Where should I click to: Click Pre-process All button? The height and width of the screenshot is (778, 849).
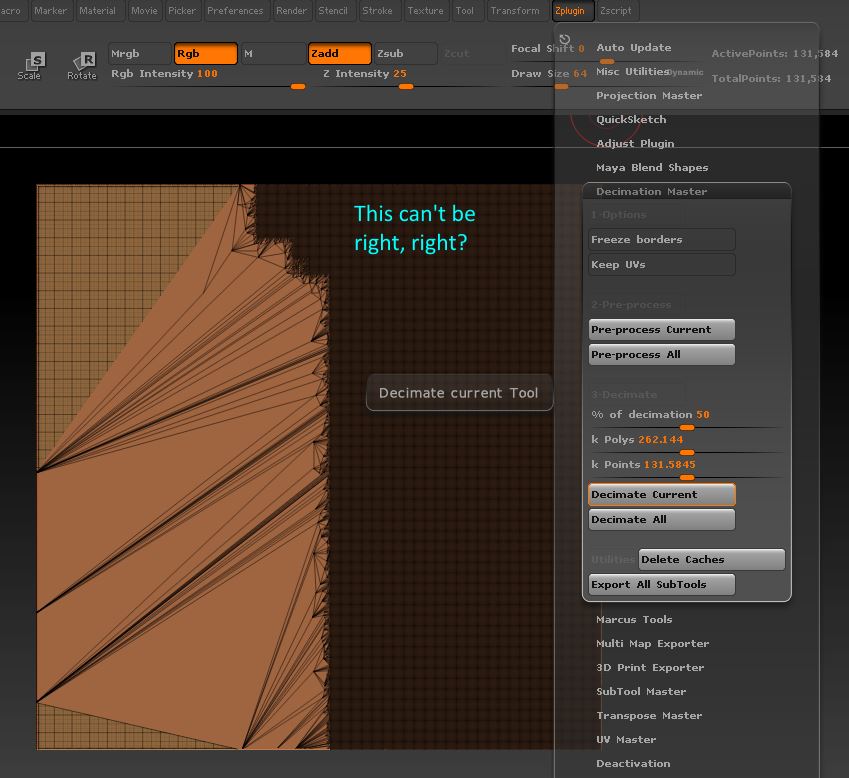[662, 355]
